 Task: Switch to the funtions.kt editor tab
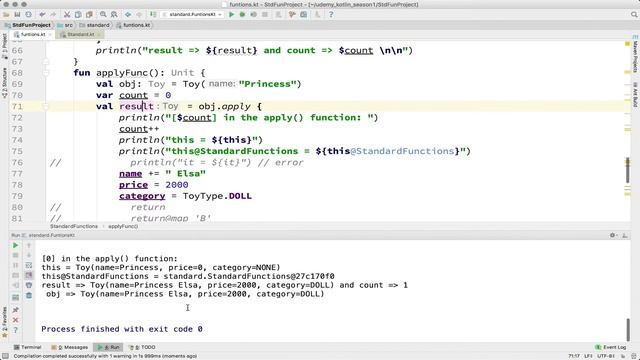coord(33,35)
